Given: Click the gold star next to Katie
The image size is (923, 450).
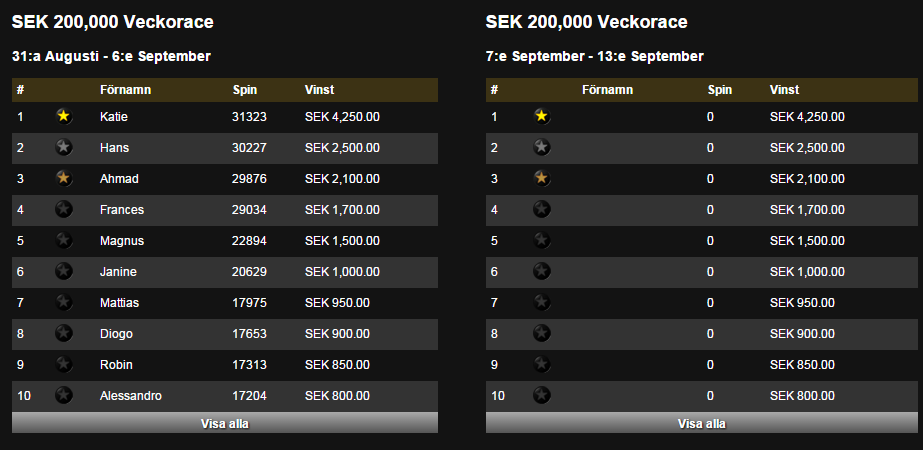Looking at the screenshot, I should [64, 117].
